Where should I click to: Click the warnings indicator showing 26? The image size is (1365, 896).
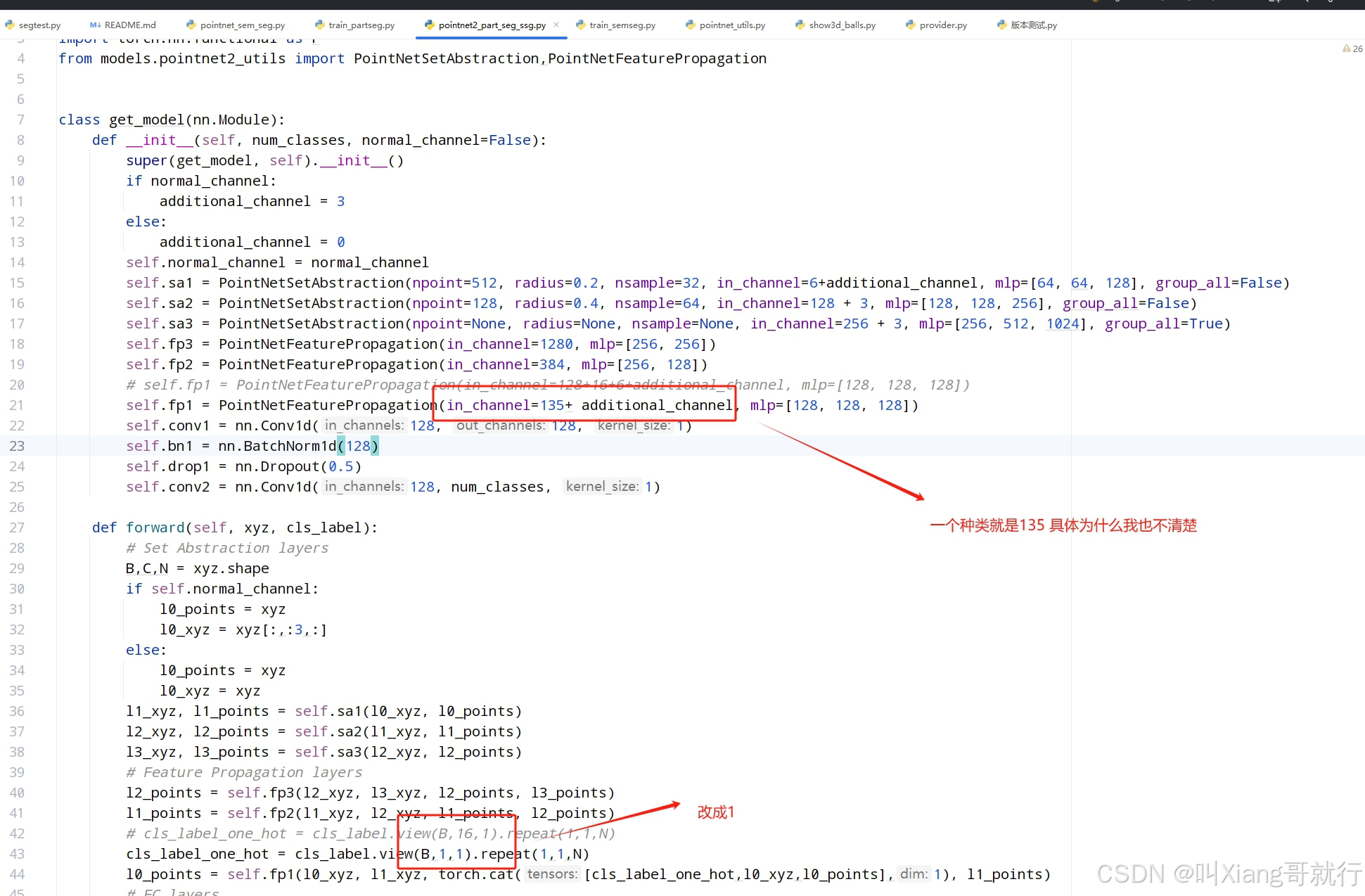tap(1352, 49)
